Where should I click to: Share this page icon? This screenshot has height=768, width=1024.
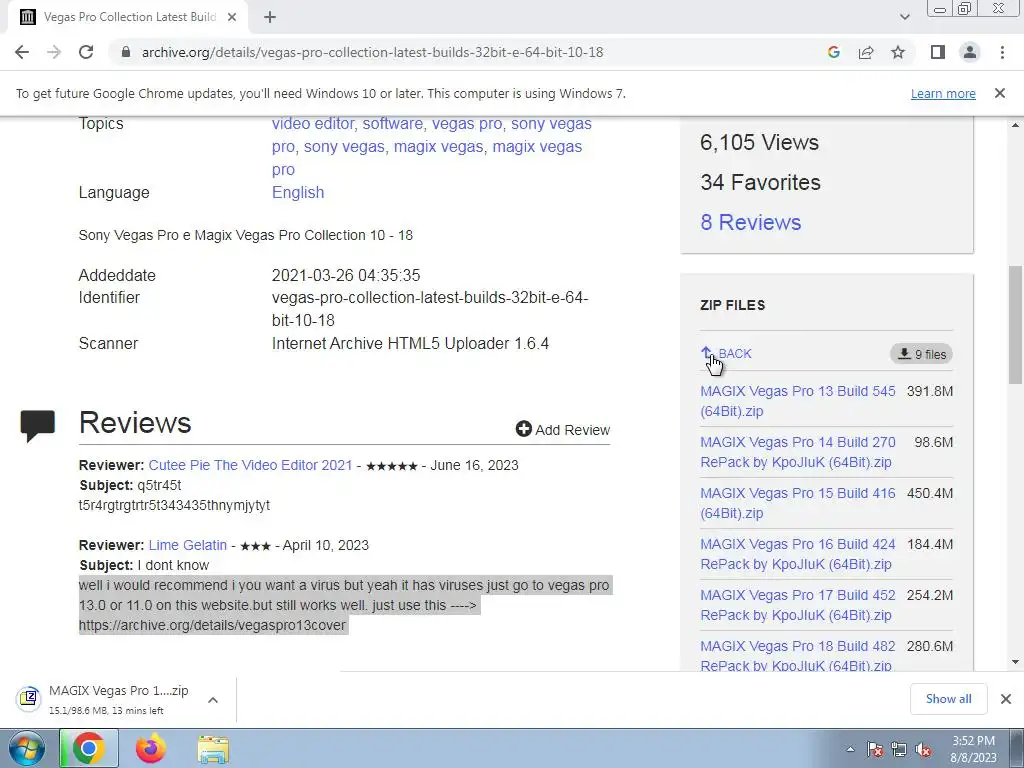866,52
